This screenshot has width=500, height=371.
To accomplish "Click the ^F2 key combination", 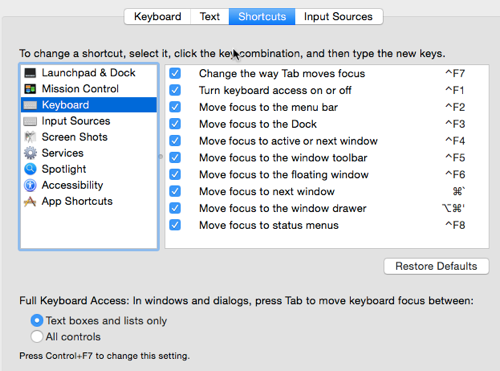I will point(455,107).
